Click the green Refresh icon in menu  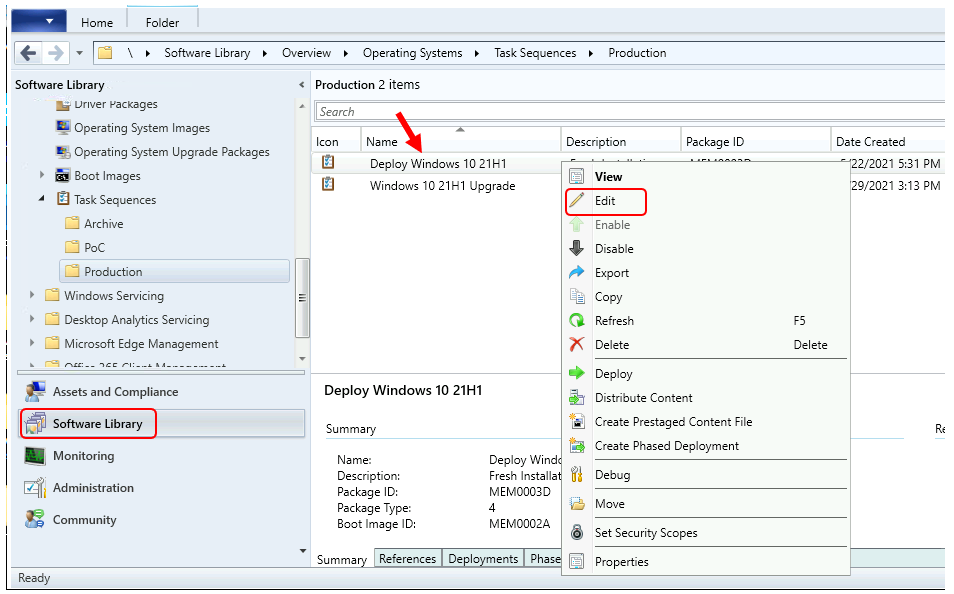pos(576,320)
